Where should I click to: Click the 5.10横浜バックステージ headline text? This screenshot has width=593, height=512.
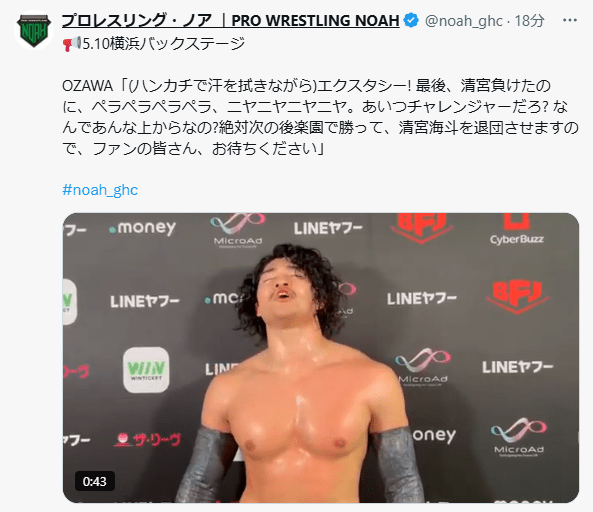click(x=163, y=44)
